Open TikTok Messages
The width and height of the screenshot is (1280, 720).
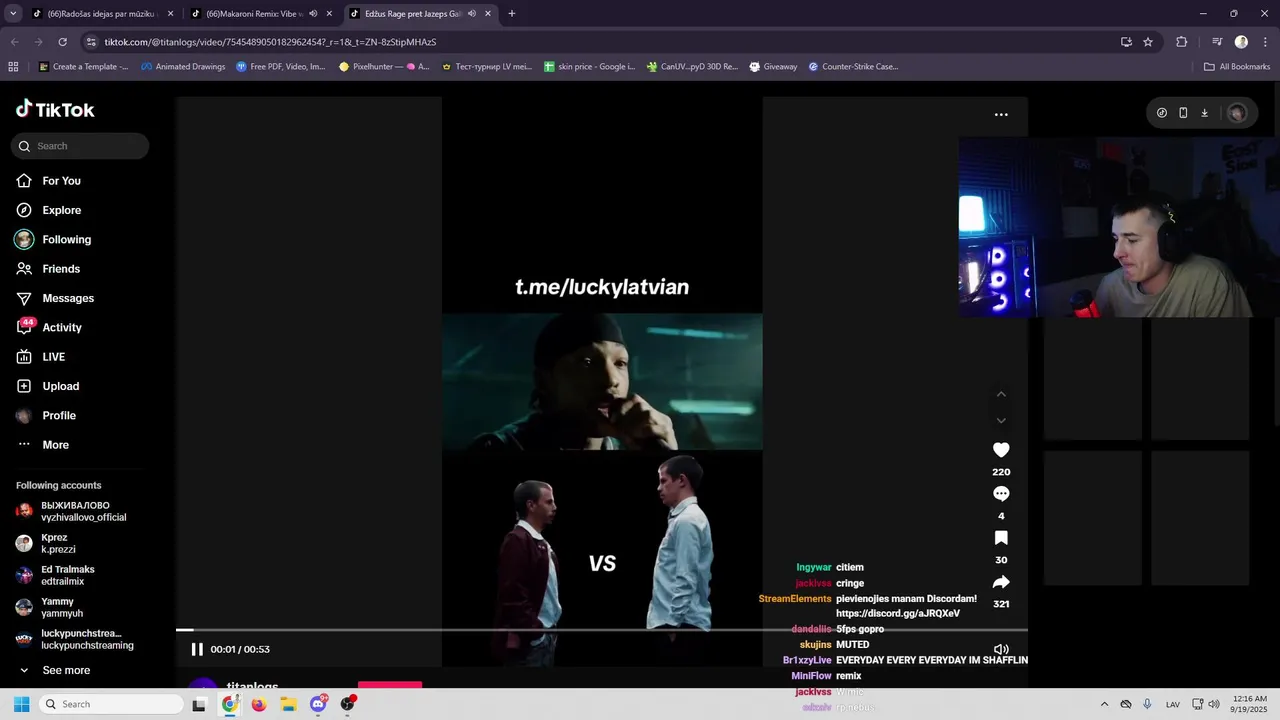pyautogui.click(x=55, y=298)
